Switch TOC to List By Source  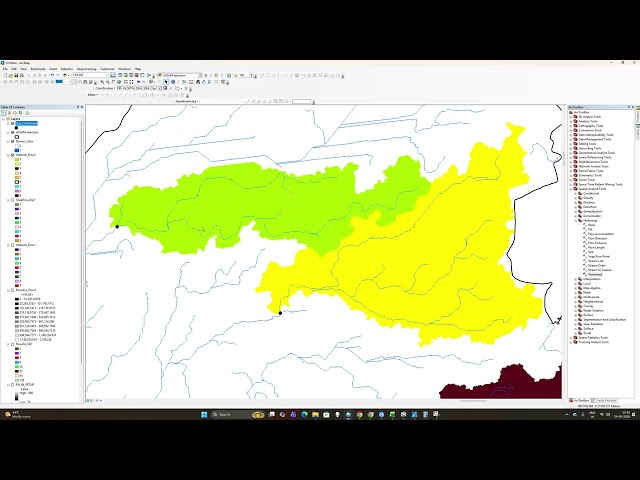(9, 113)
